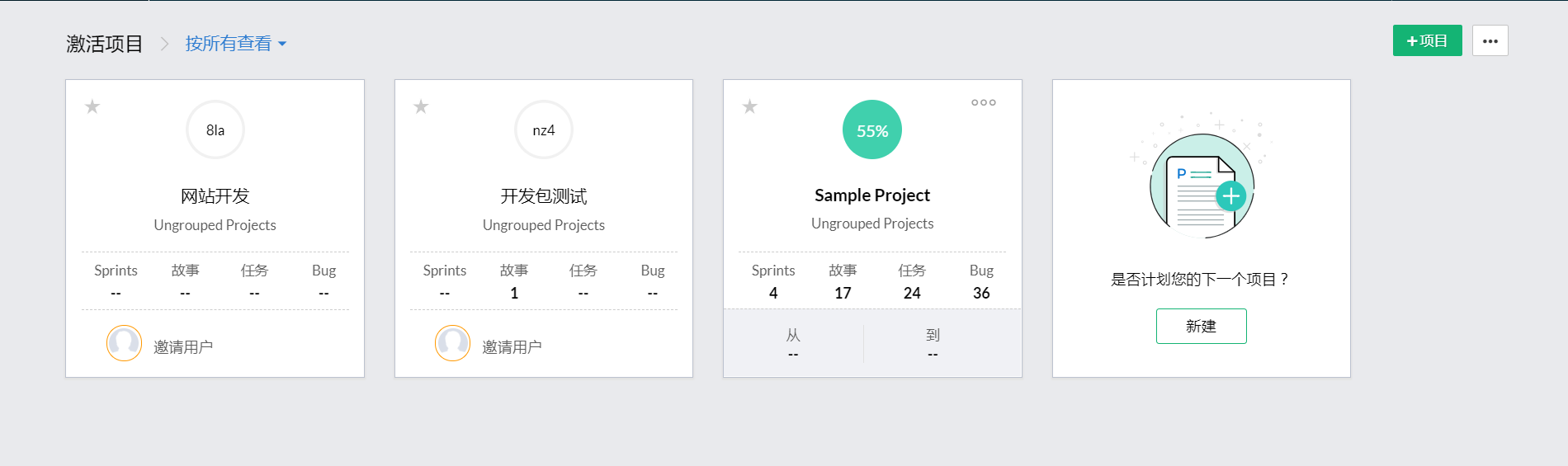Screen dimensions: 1568x466
Task: Star the 网站开发 project as favorite
Action: [x=92, y=106]
